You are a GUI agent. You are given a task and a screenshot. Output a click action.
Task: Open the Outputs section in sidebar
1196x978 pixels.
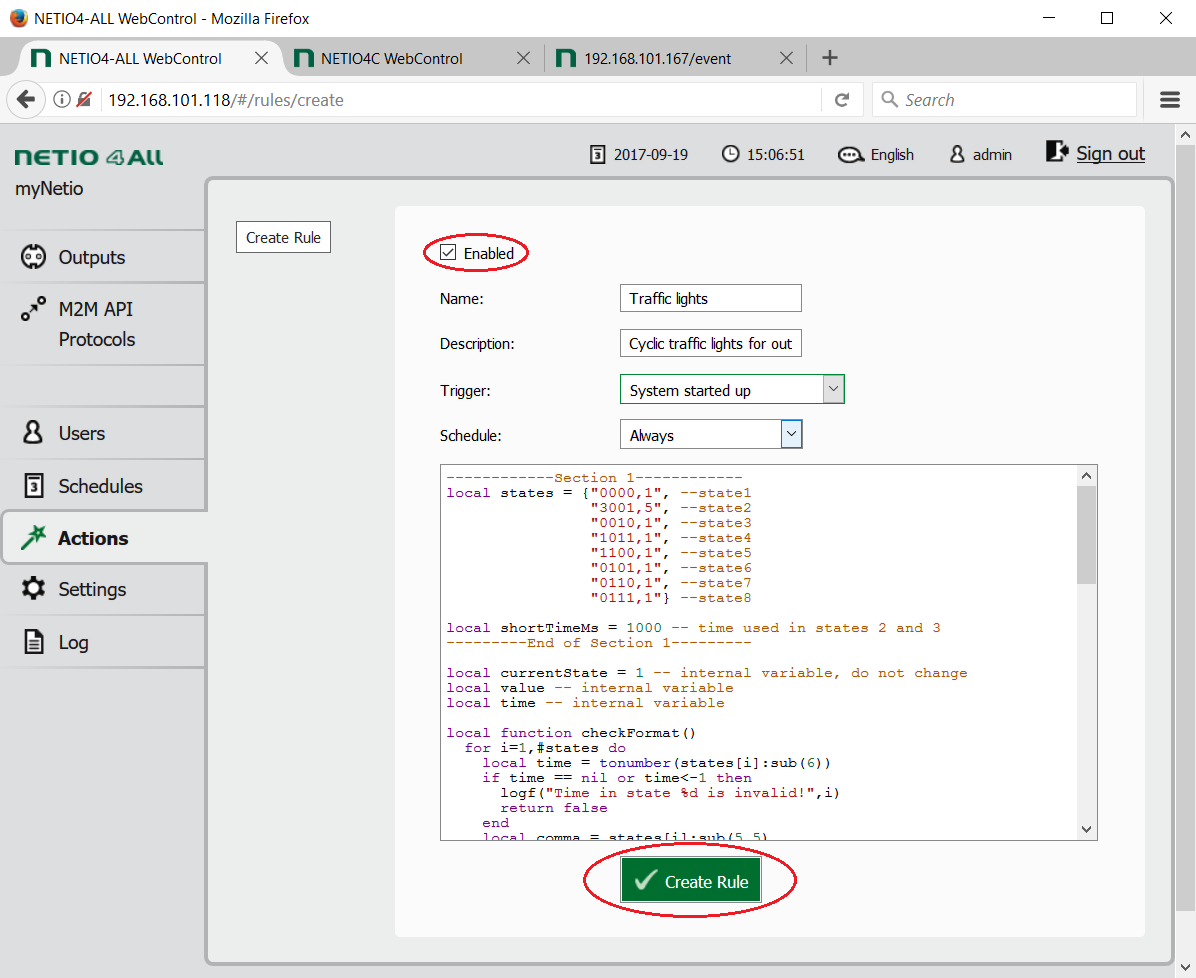(x=91, y=257)
